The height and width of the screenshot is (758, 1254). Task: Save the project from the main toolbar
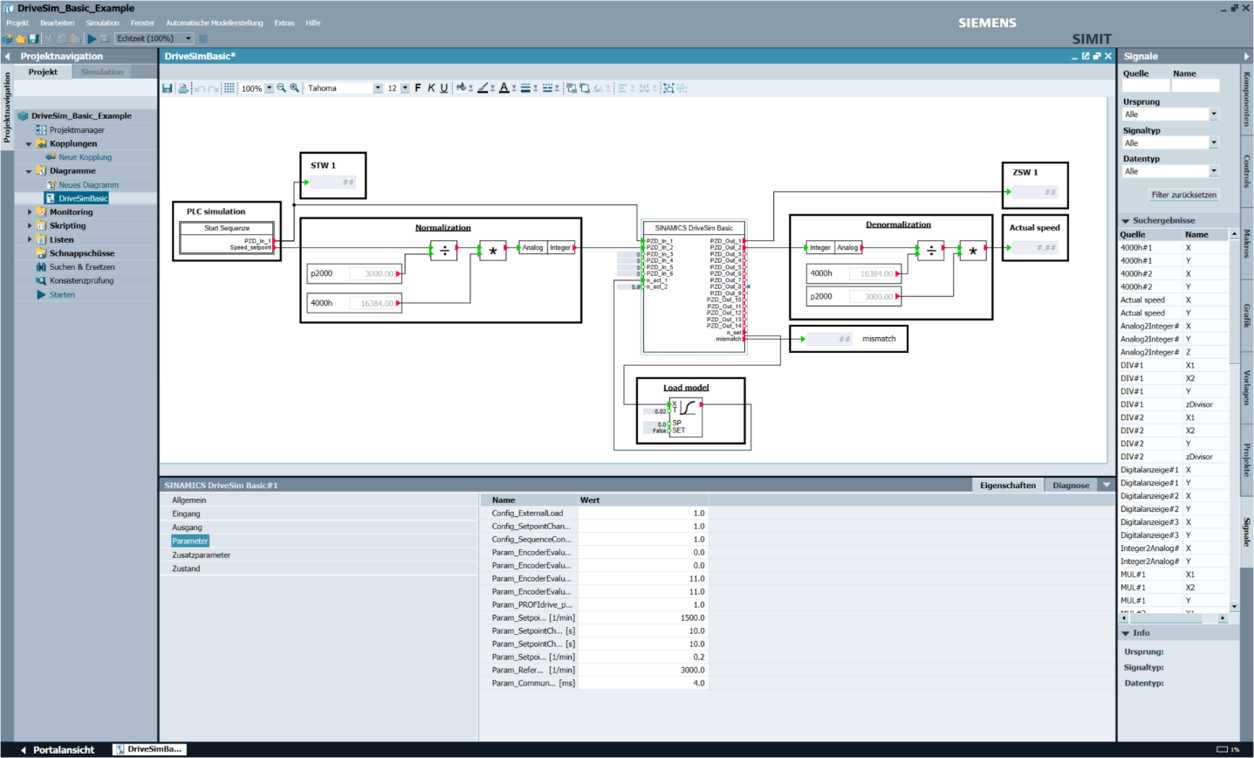click(x=33, y=39)
